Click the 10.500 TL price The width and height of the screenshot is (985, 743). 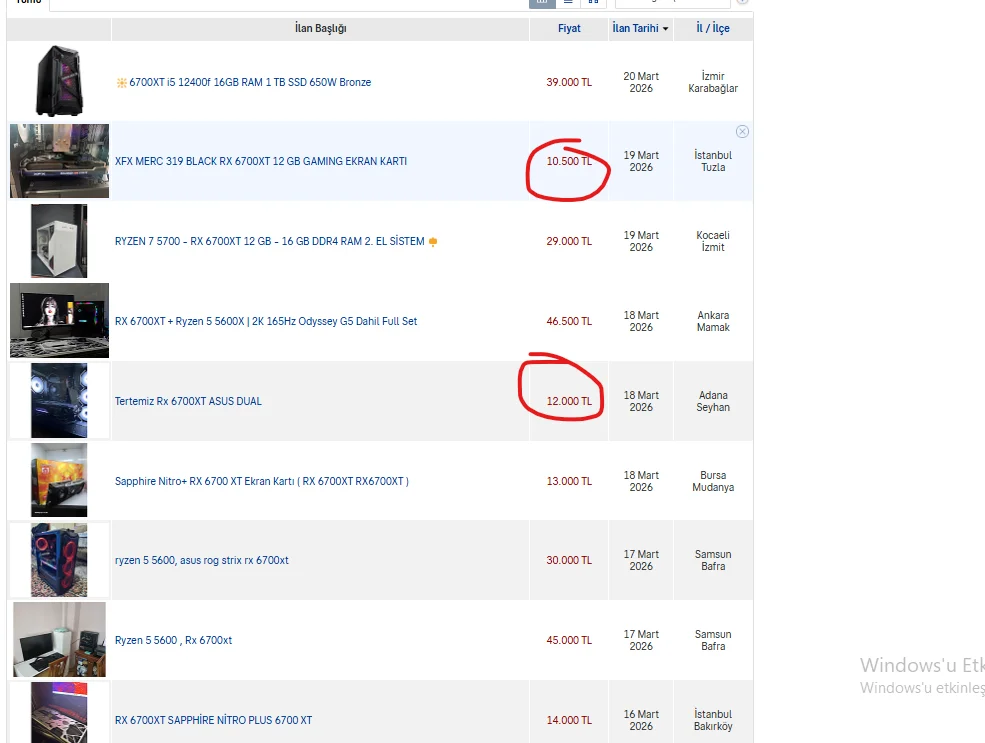[x=569, y=161]
